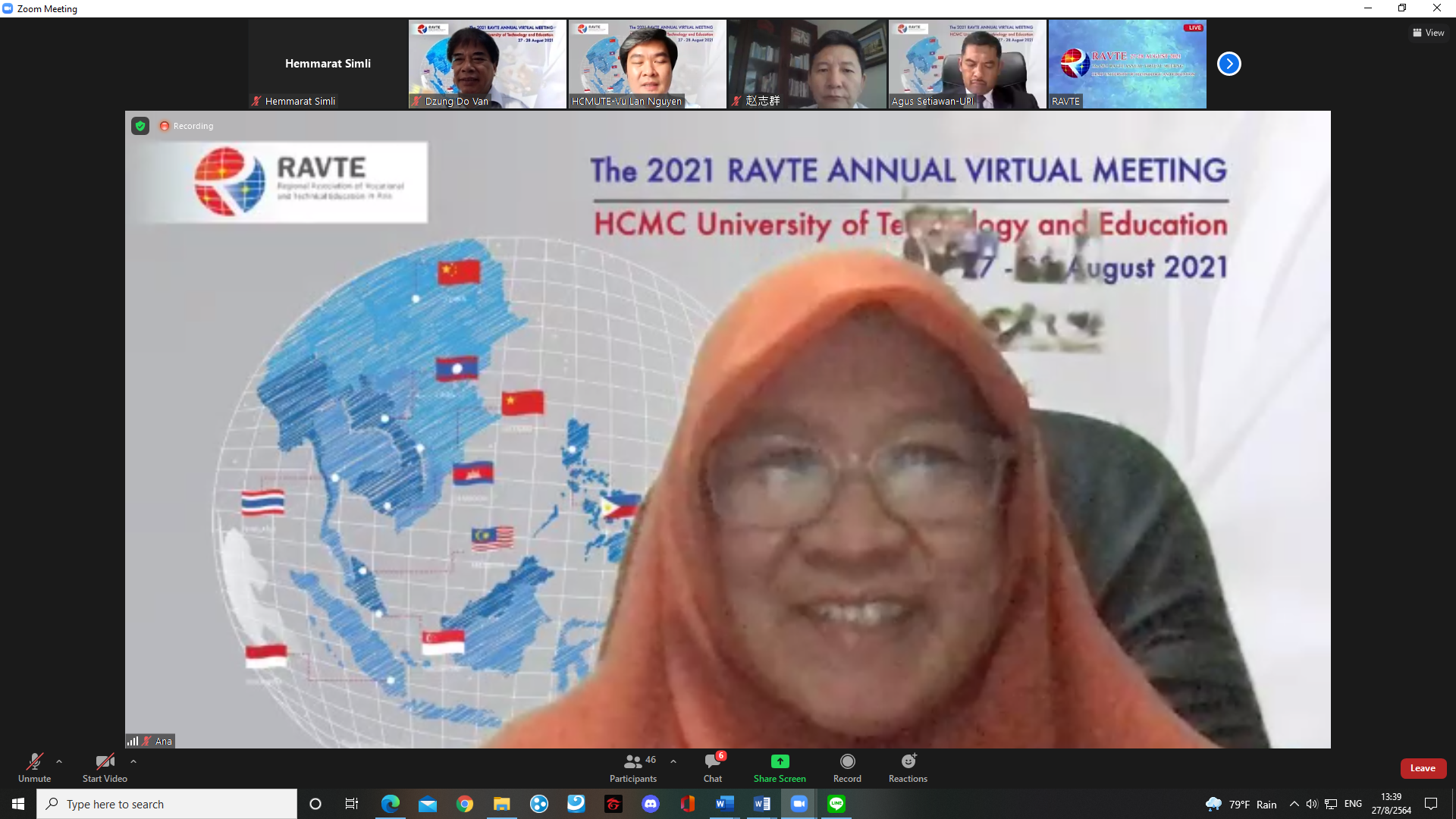1456x819 pixels.
Task: Show hidden system tray icons
Action: [x=1294, y=804]
